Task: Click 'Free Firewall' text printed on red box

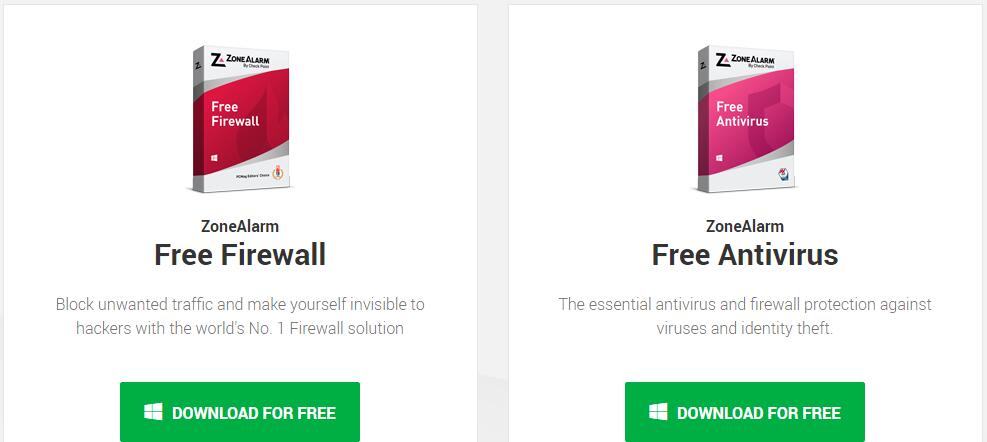Action: pos(235,113)
